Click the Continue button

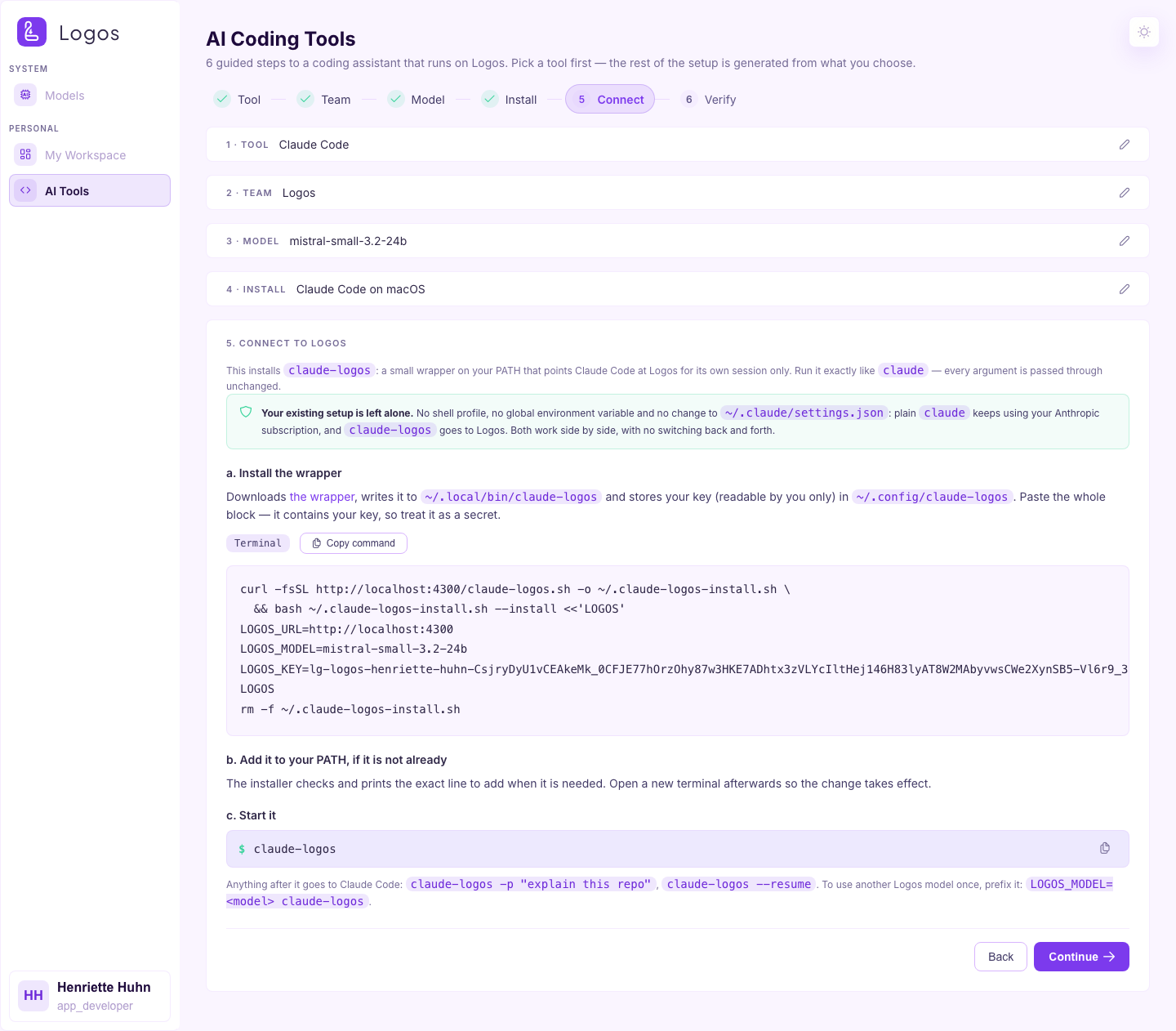pos(1081,957)
